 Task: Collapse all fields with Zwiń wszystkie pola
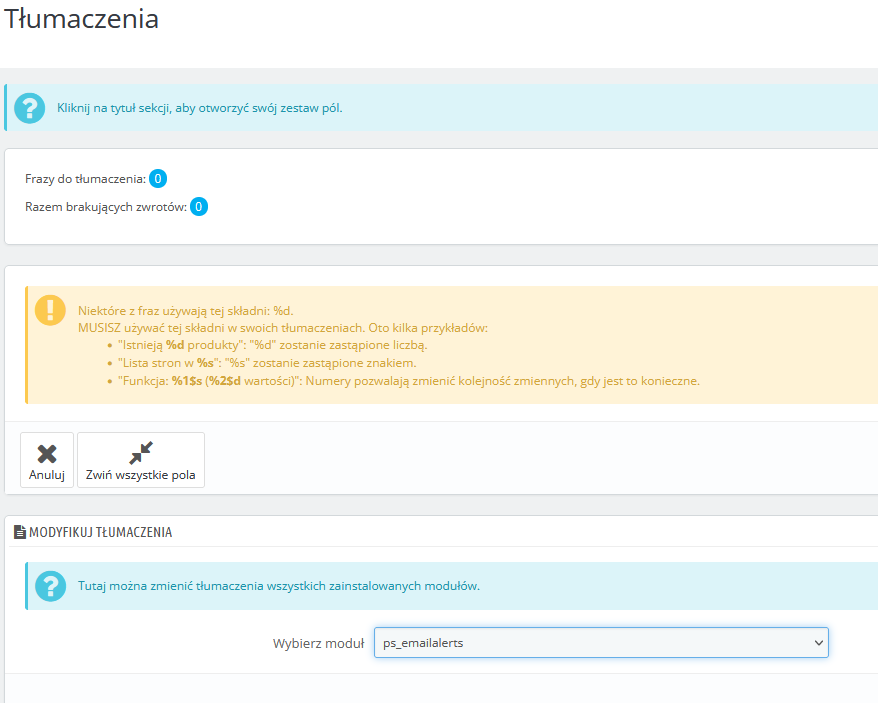point(141,460)
